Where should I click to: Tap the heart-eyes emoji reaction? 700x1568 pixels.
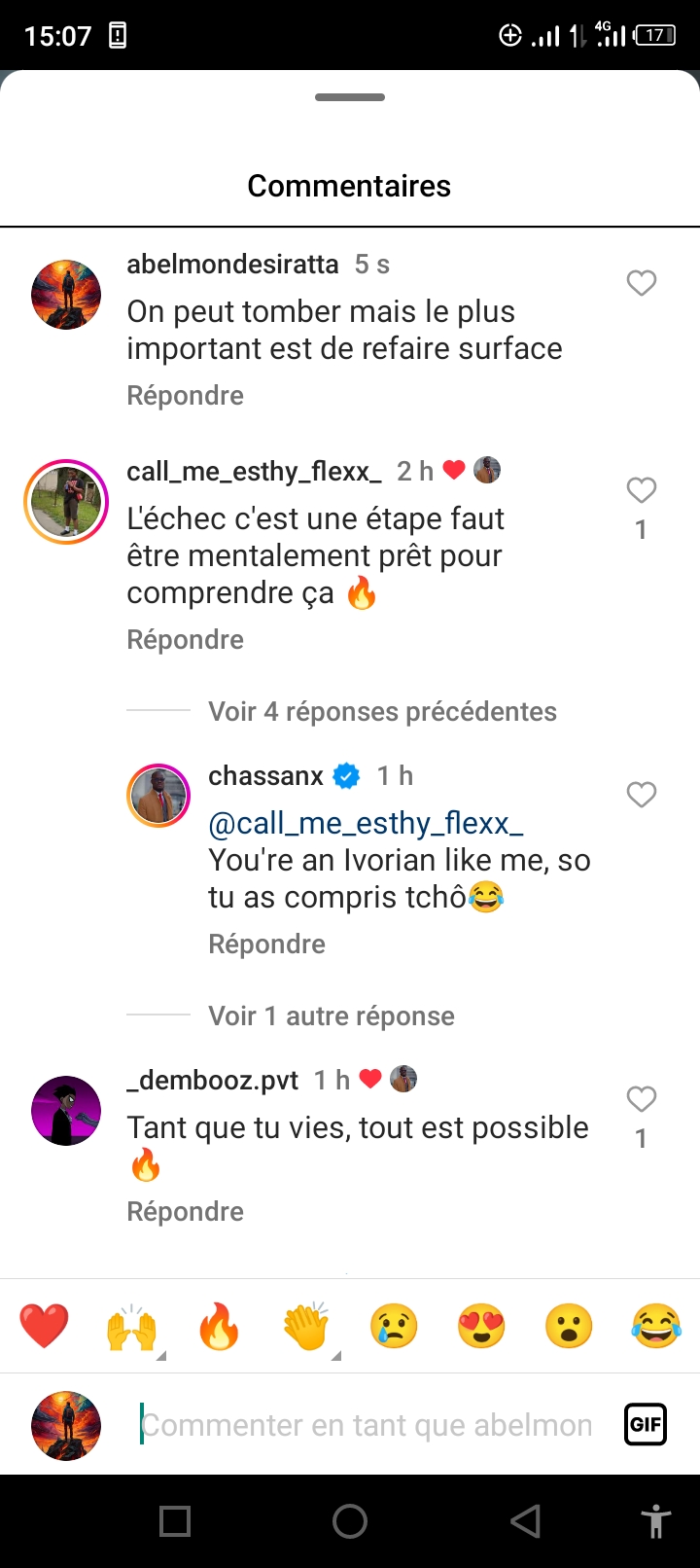coord(481,1327)
